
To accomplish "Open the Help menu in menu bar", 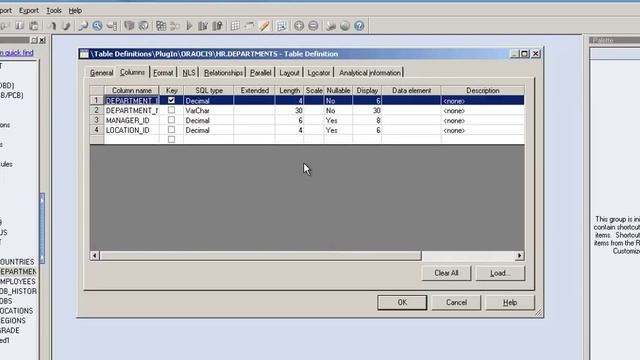I will pyautogui.click(x=75, y=10).
